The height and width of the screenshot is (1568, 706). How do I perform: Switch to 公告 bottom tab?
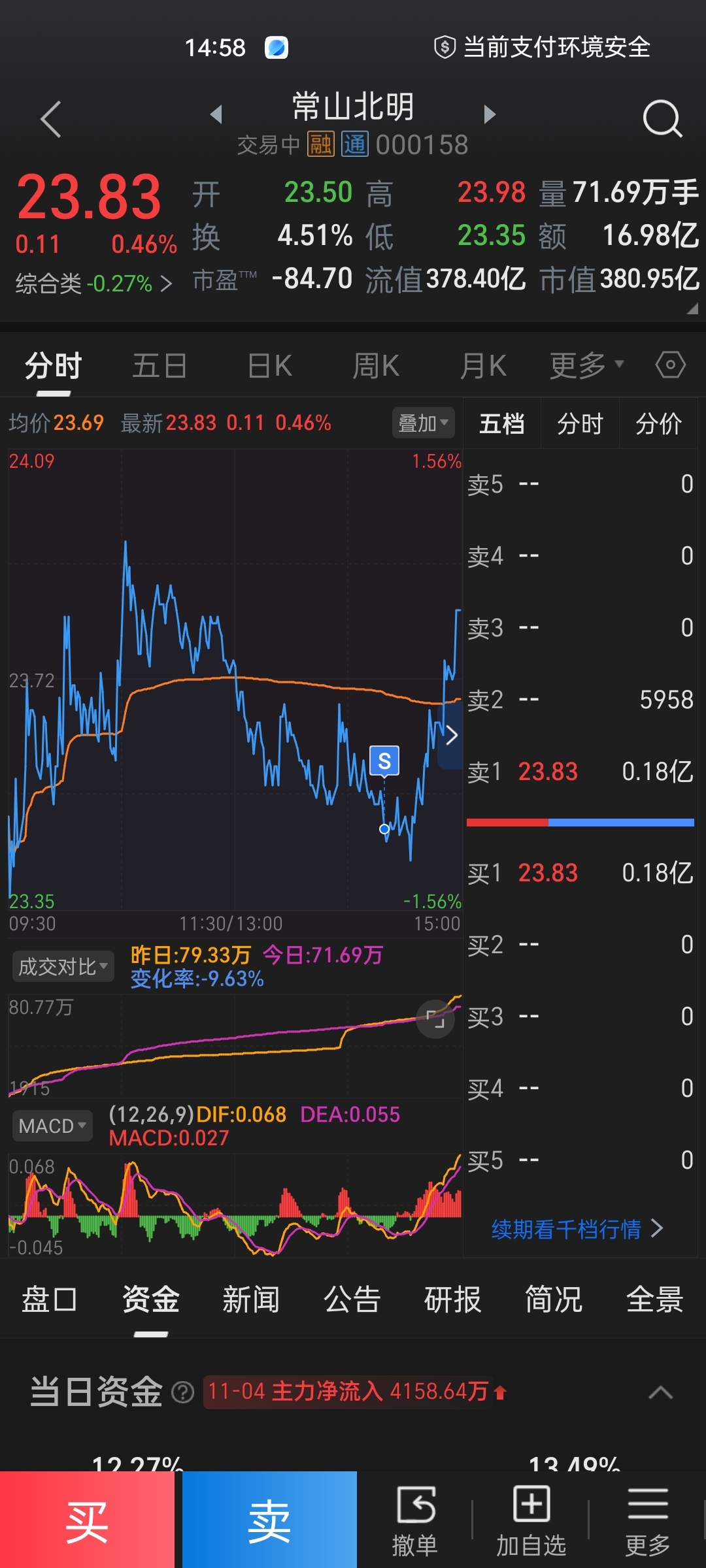[352, 1299]
